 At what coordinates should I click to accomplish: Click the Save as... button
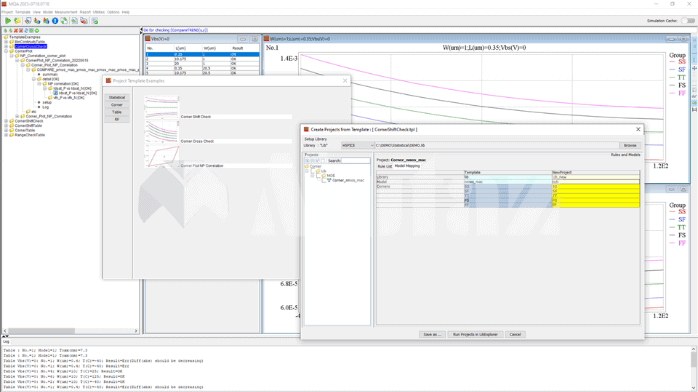click(x=432, y=334)
